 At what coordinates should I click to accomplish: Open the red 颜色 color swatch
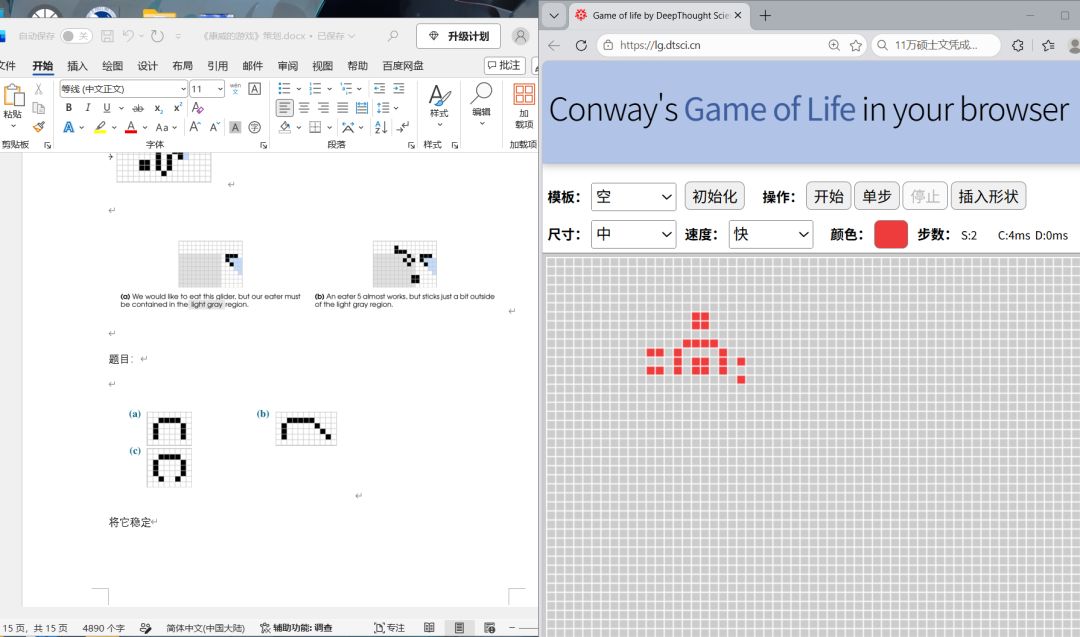(891, 234)
